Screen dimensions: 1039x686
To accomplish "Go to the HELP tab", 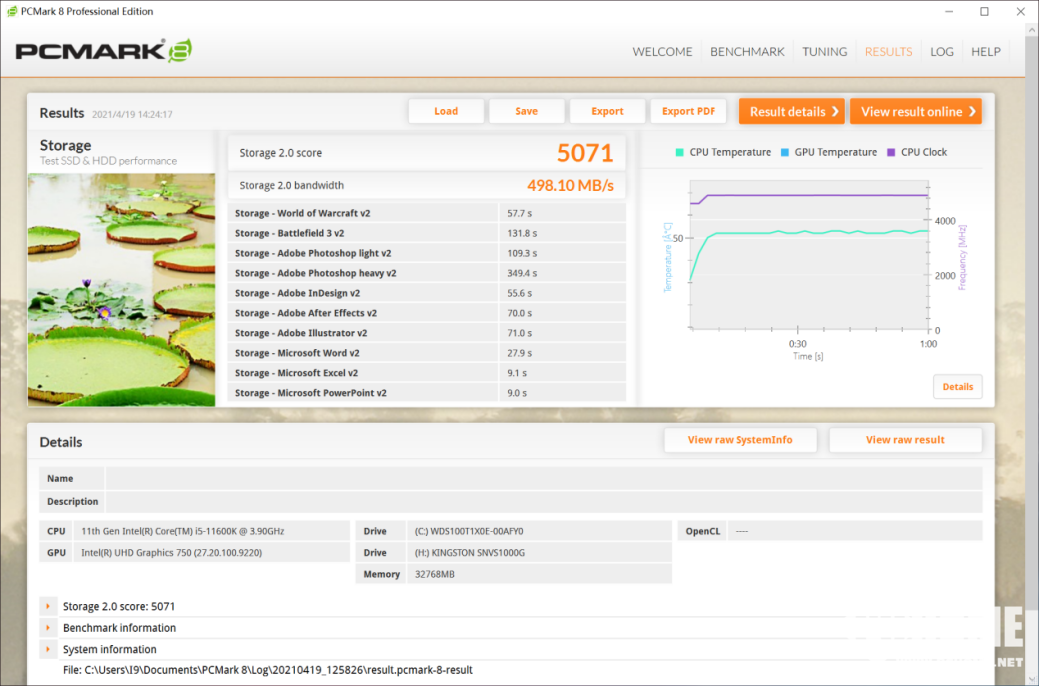I will [985, 52].
